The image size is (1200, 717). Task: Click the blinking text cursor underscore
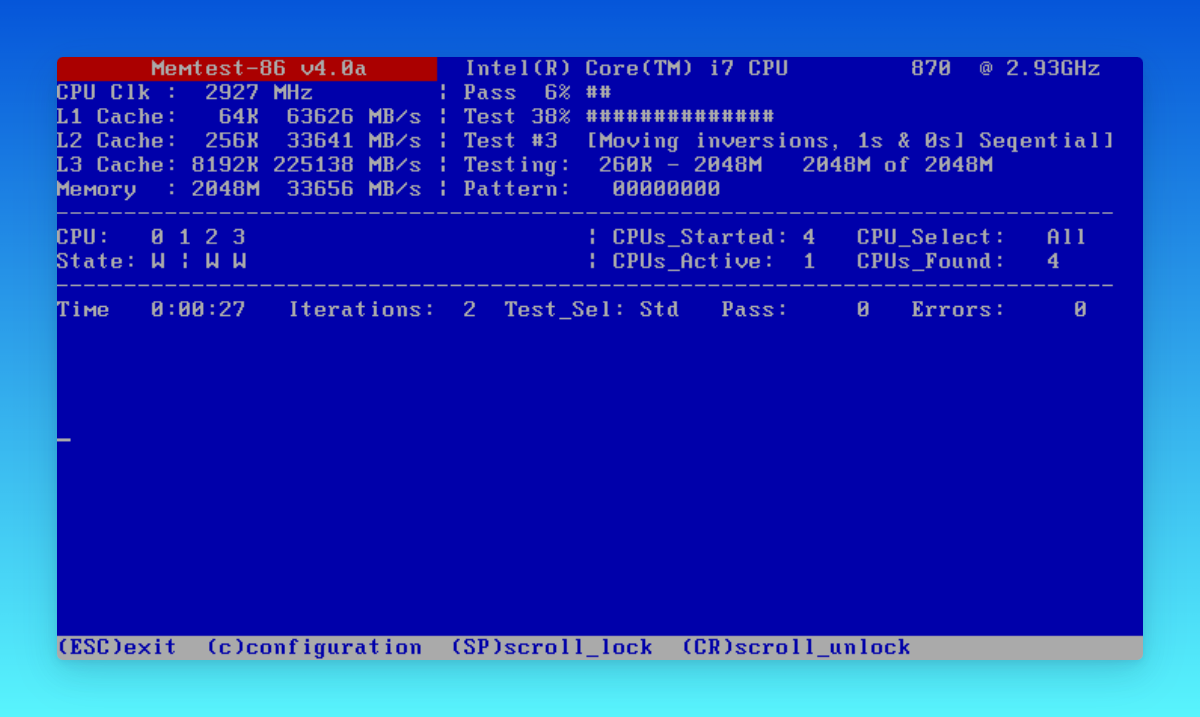[x=64, y=439]
